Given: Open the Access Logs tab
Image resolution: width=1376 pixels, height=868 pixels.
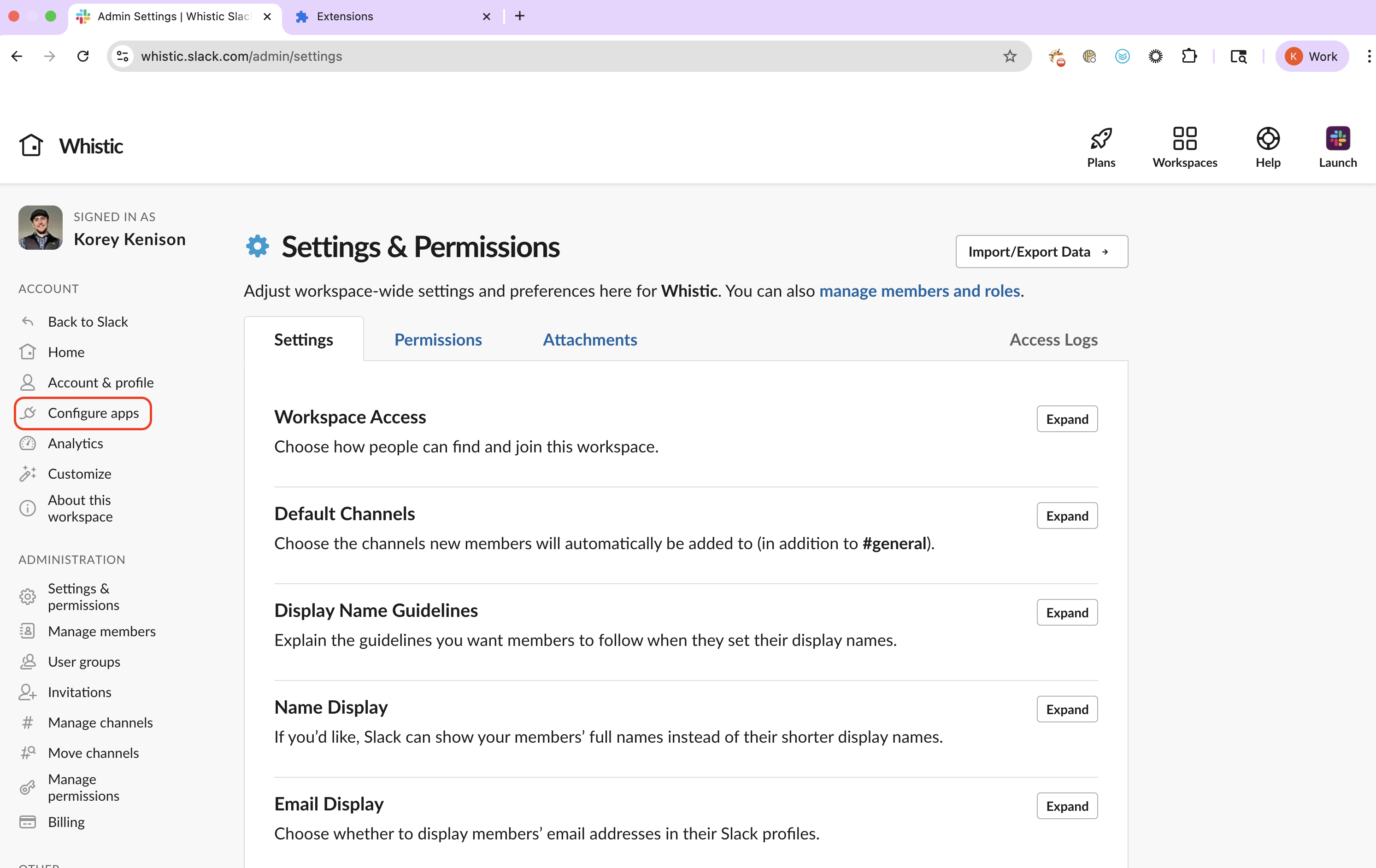Looking at the screenshot, I should point(1053,340).
